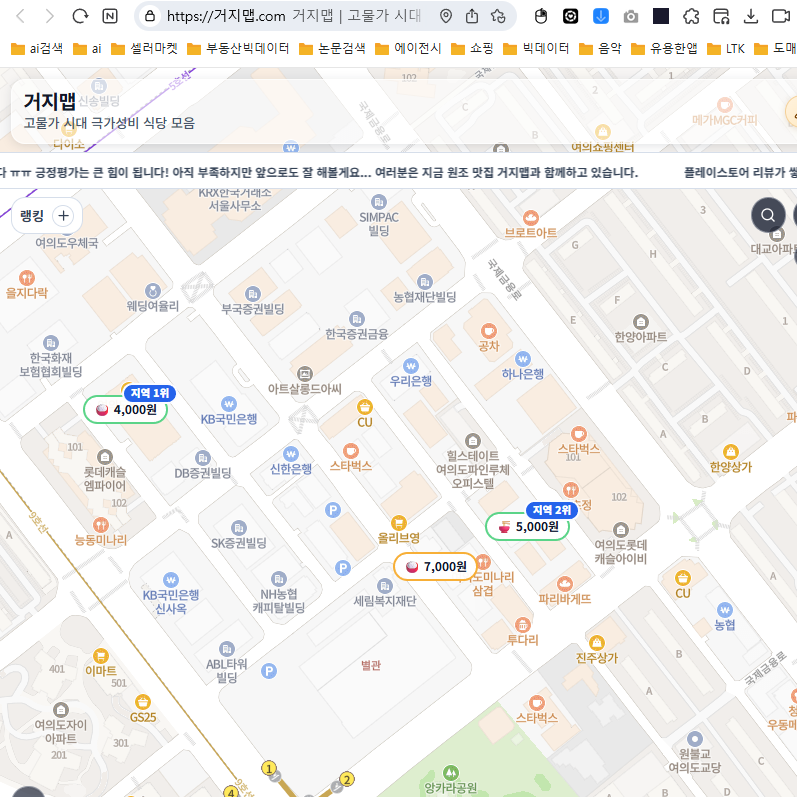The image size is (797, 797).
Task: Open the ai검색 bookmark folder
Action: point(37,48)
